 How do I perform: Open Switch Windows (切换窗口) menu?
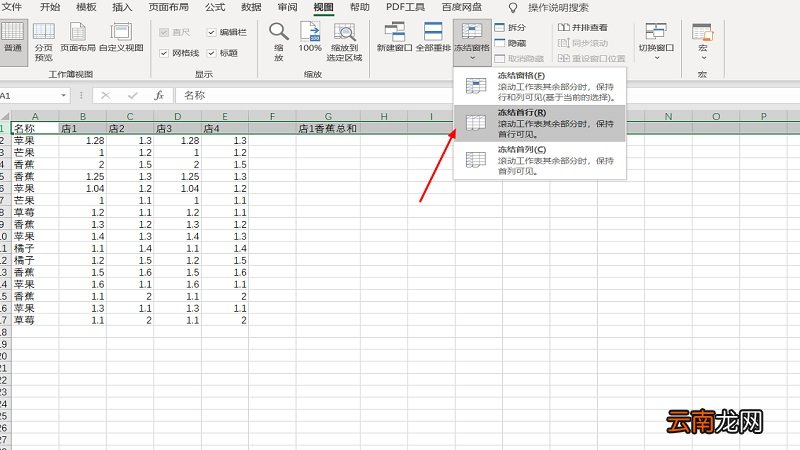point(656,42)
